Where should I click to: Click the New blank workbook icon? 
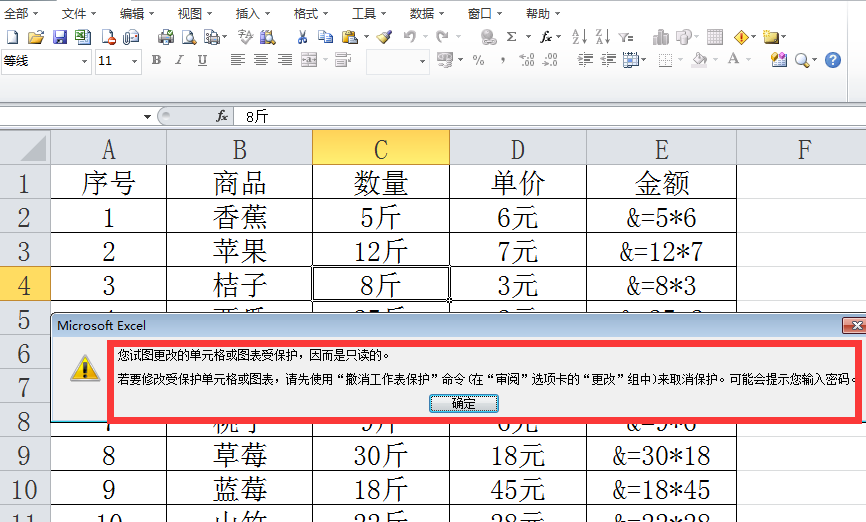[12, 37]
